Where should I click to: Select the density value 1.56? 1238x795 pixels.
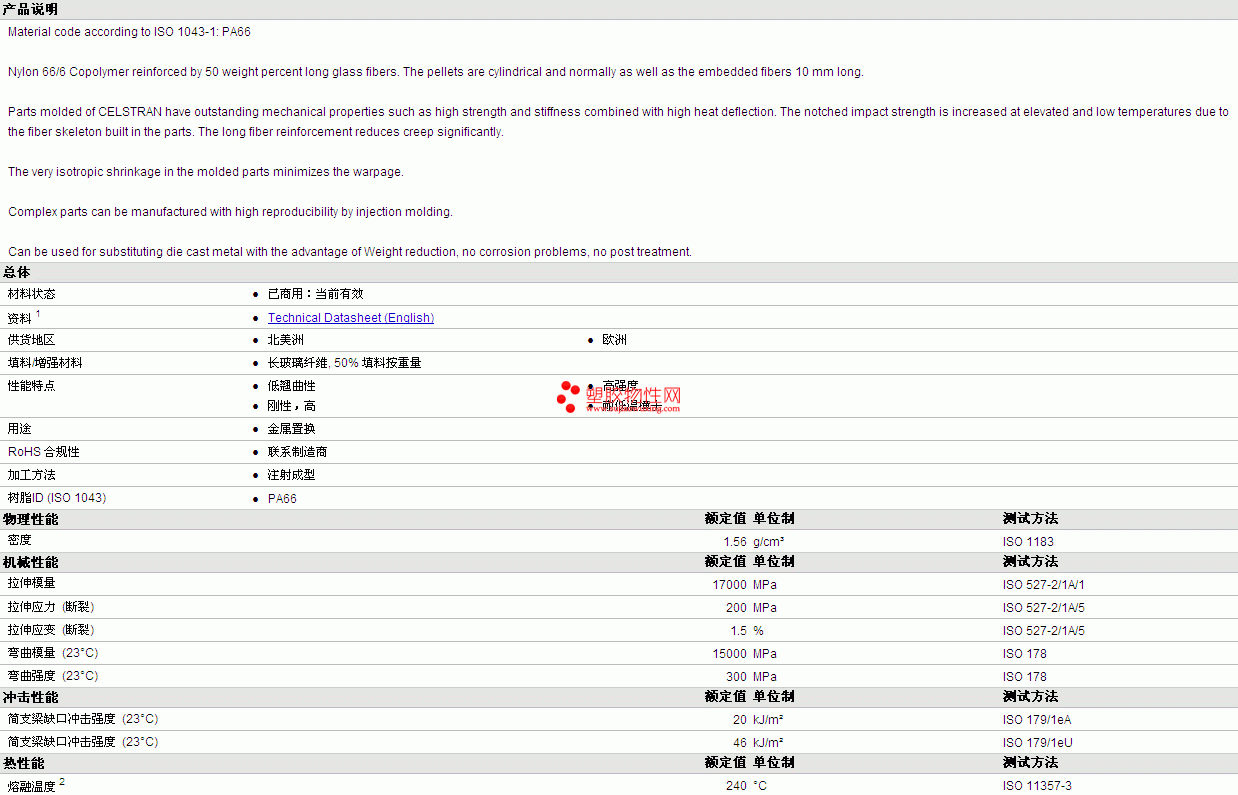tap(735, 542)
